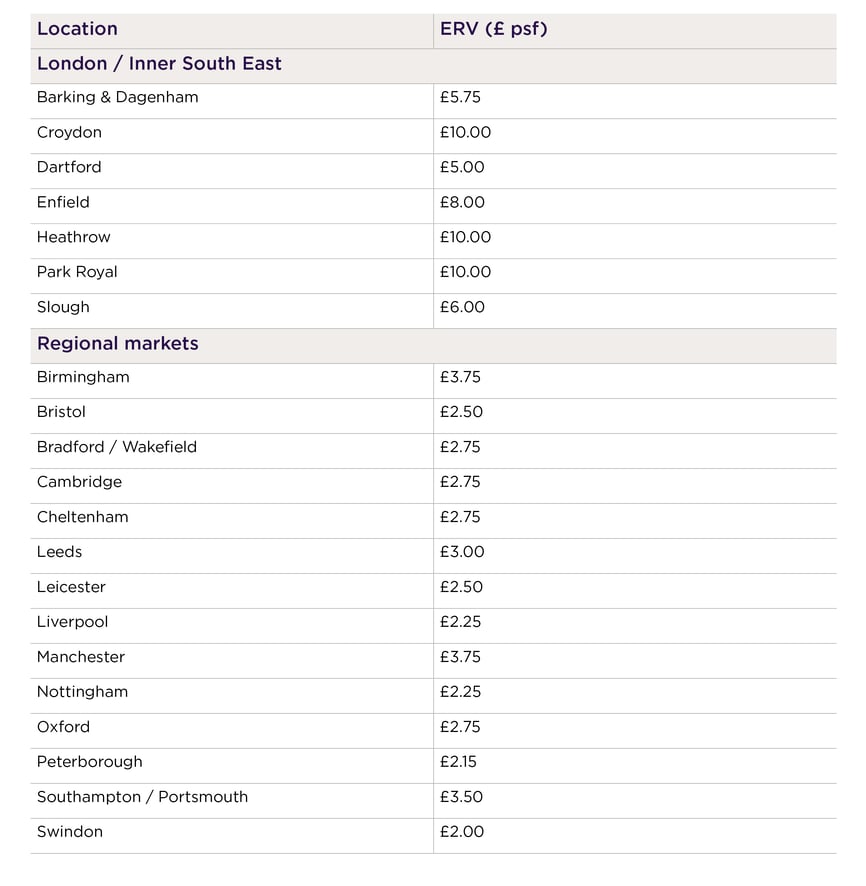Select the Park Royal row label

coord(77,273)
